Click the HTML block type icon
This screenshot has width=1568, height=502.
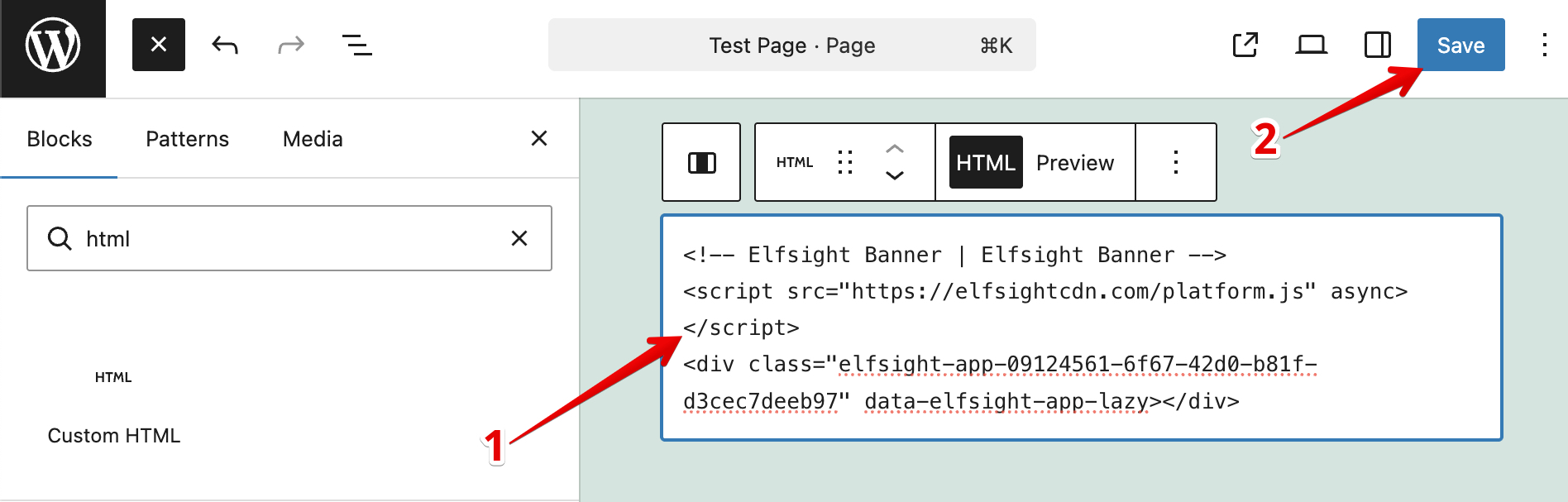(x=794, y=162)
